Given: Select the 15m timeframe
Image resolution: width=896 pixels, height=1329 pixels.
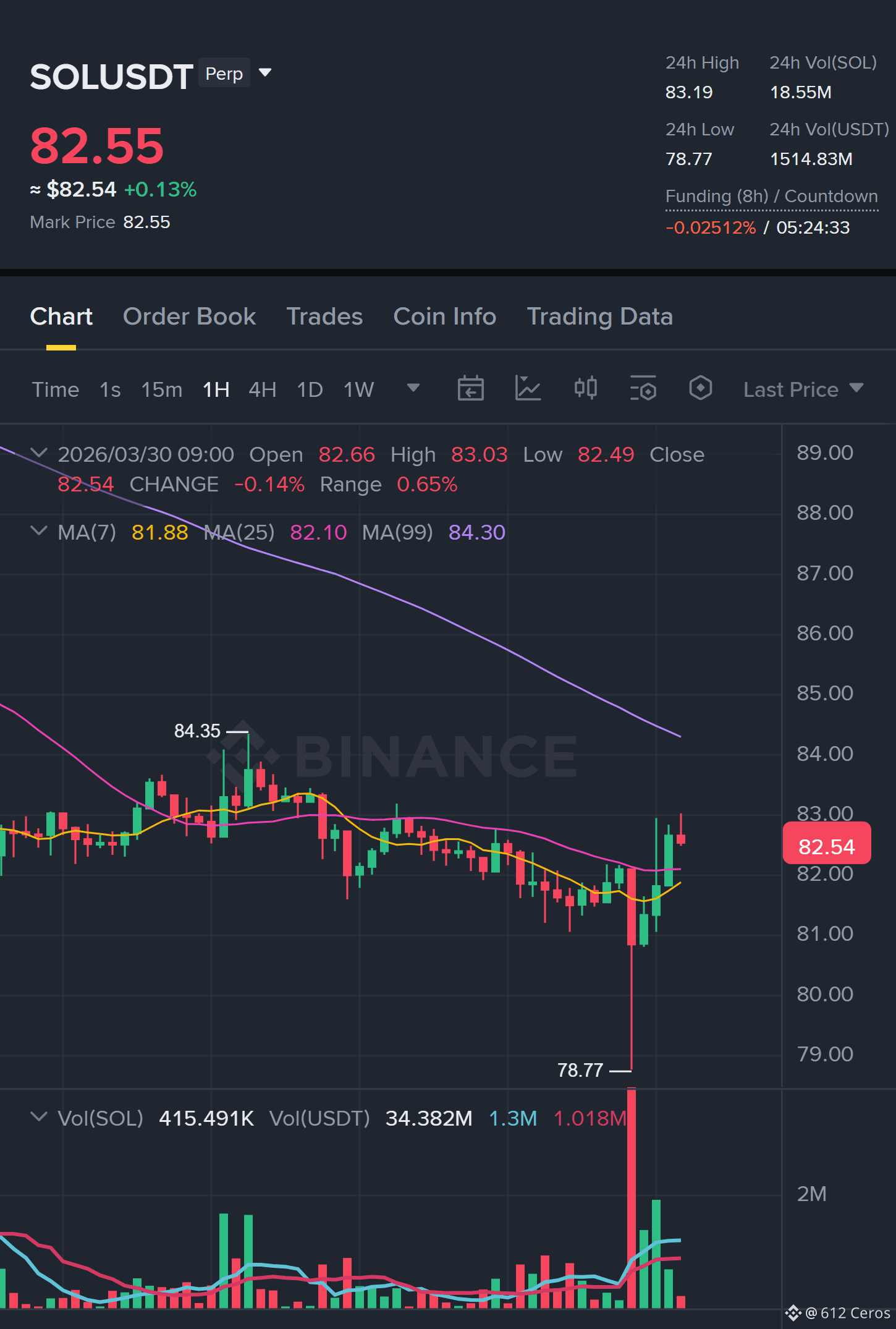Looking at the screenshot, I should (x=161, y=389).
